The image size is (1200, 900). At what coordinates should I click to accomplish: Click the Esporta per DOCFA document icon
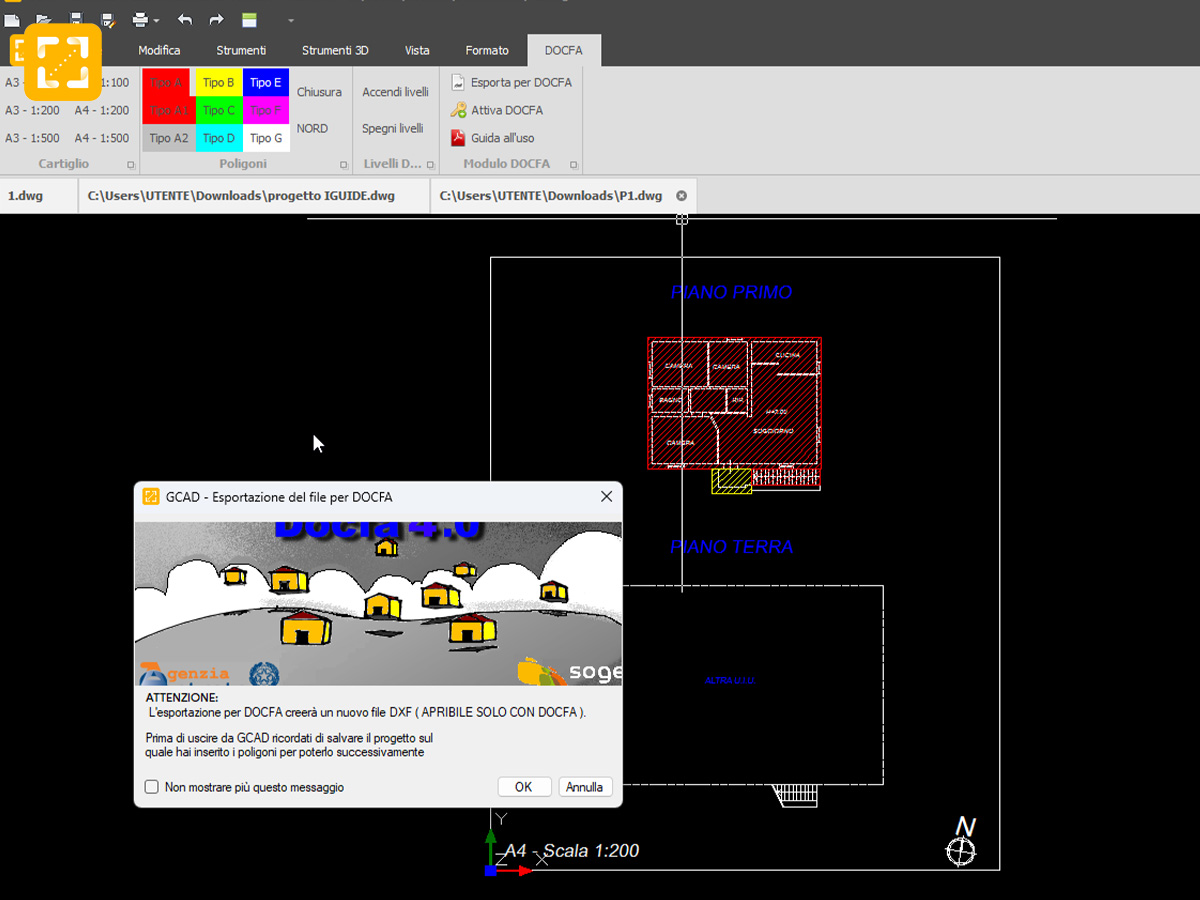pyautogui.click(x=458, y=82)
